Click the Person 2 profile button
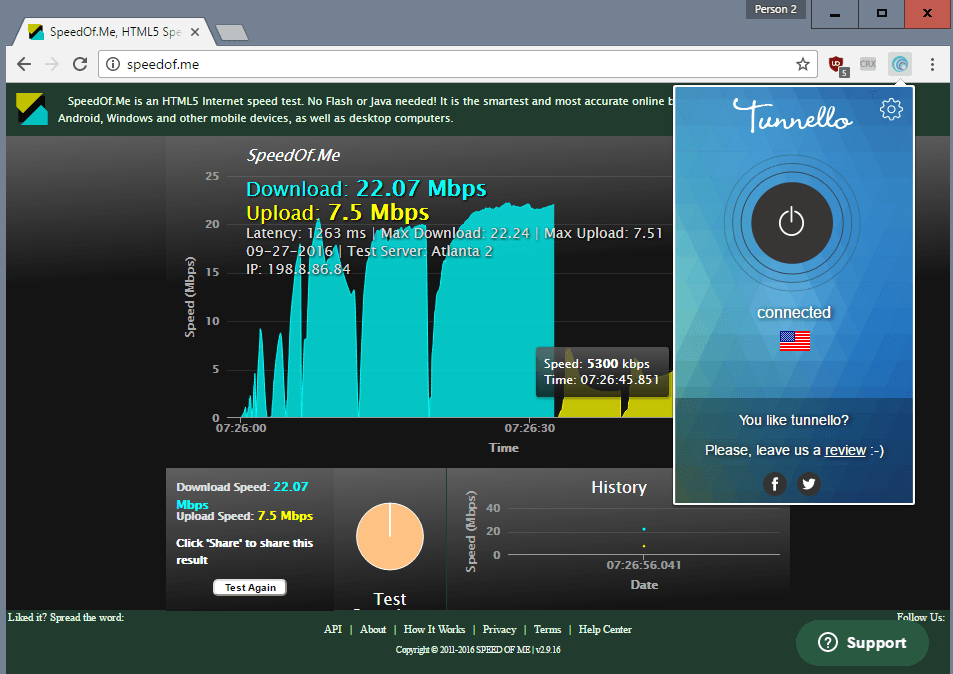The height and width of the screenshot is (674, 953). click(x=776, y=9)
